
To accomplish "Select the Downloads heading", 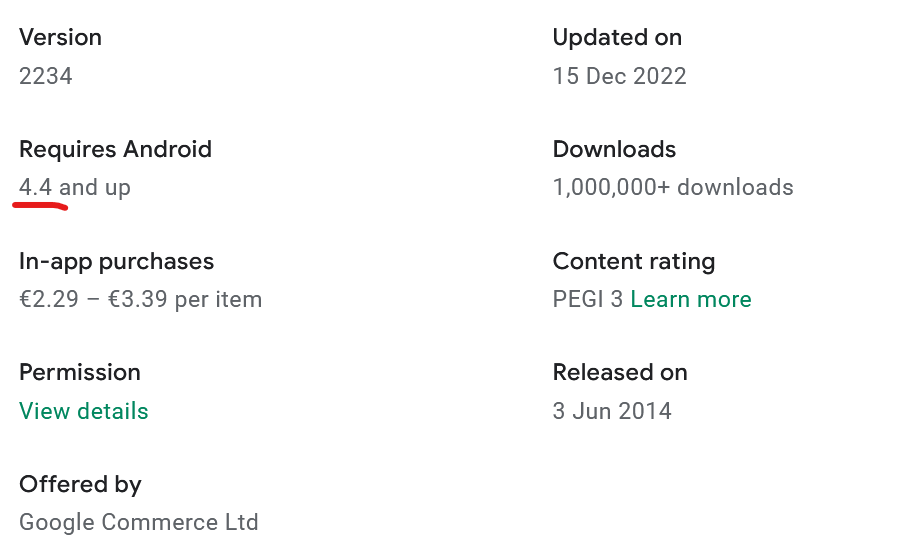I will click(x=614, y=149).
